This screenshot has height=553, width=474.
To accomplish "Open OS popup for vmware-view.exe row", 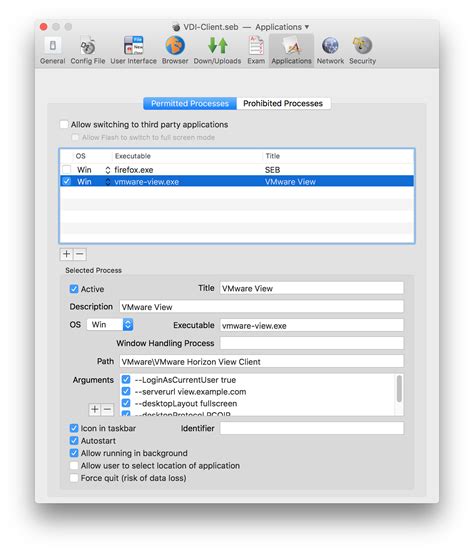I will click(x=108, y=182).
